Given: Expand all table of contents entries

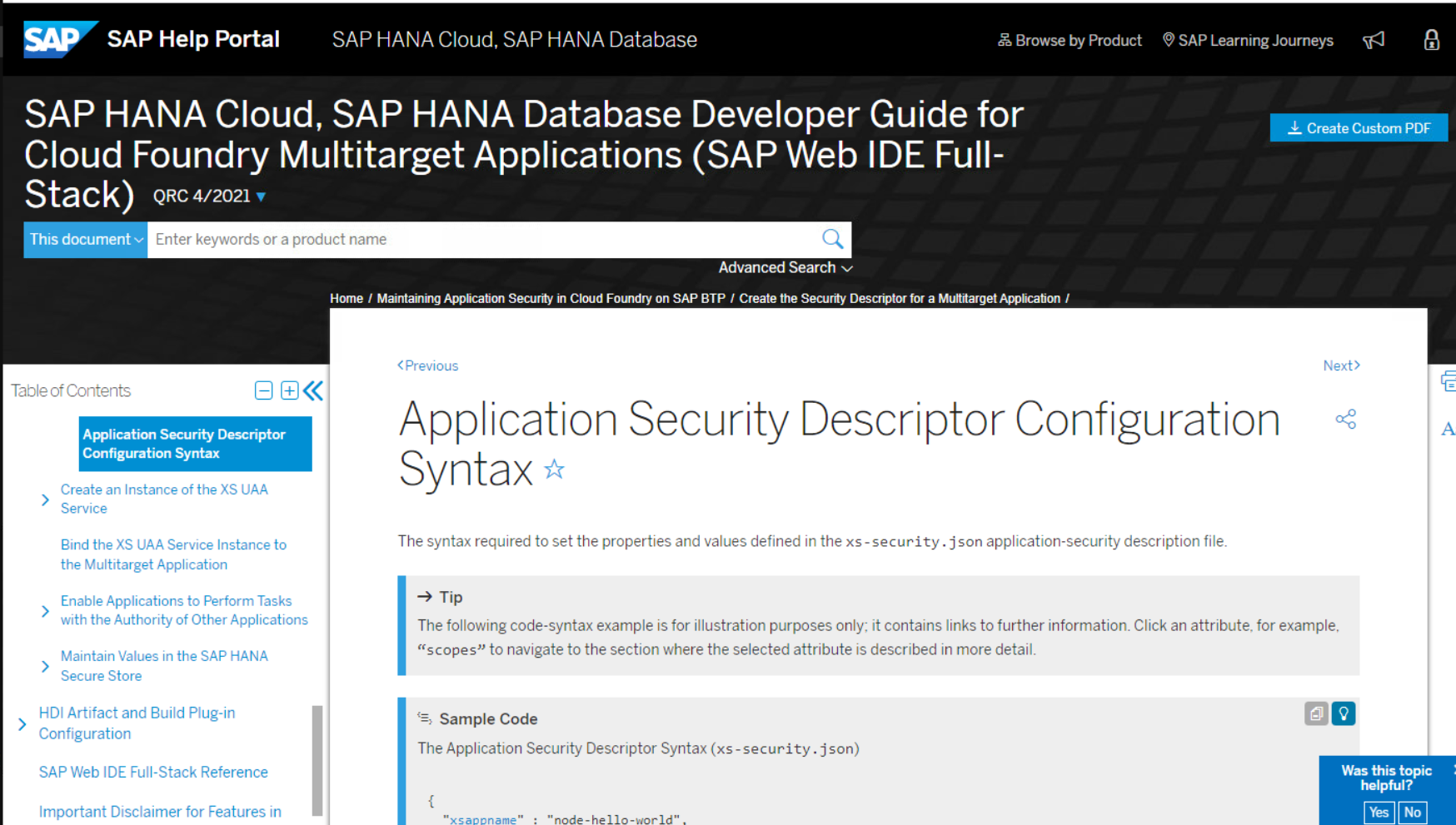Looking at the screenshot, I should point(289,390).
